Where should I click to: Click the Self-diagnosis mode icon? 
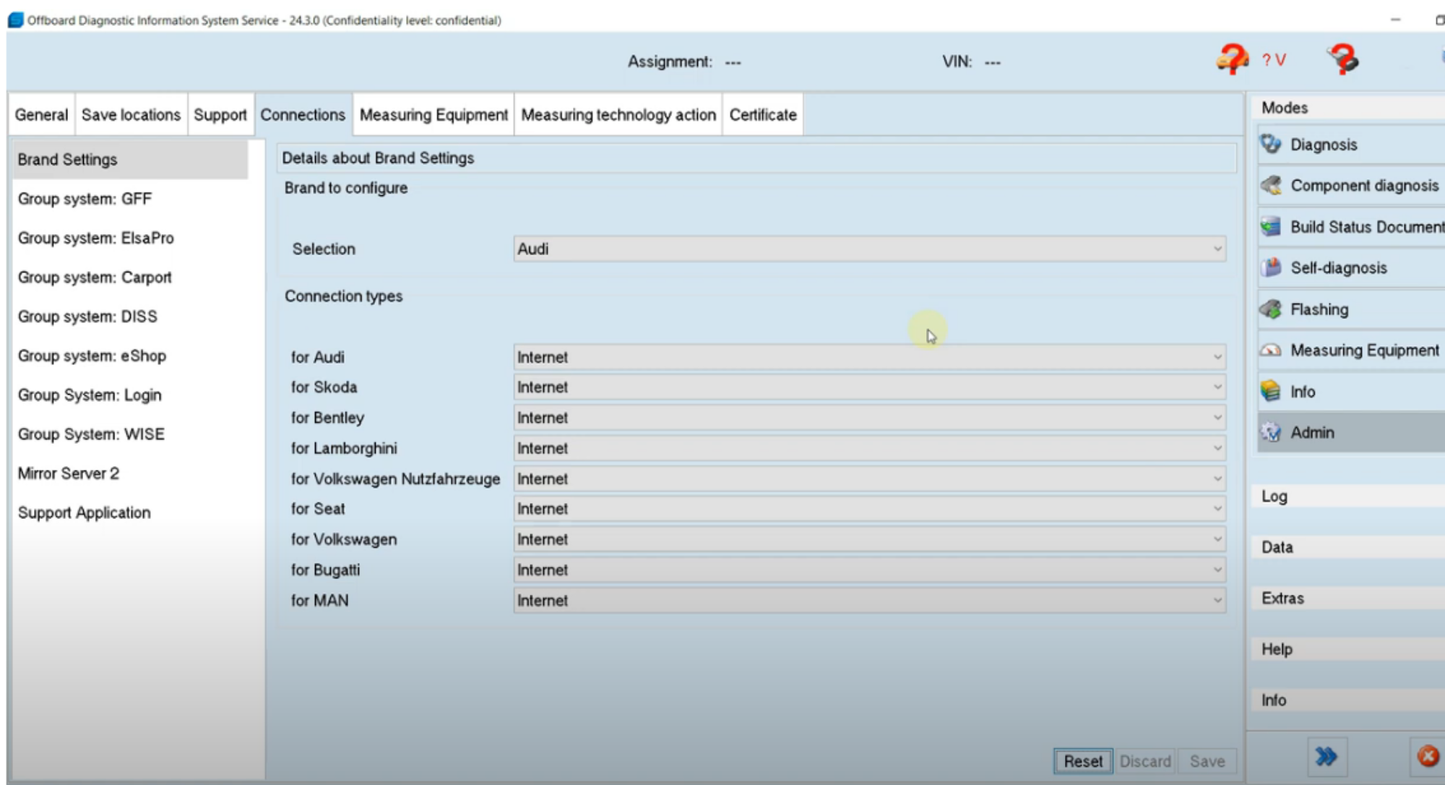(x=1271, y=268)
